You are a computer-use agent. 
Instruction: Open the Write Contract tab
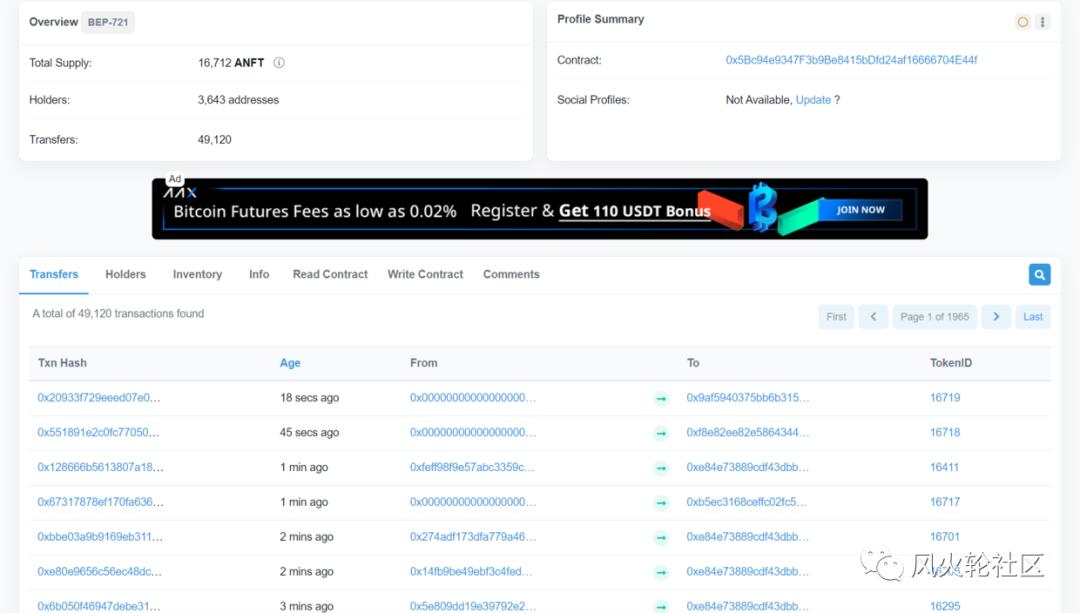click(425, 274)
